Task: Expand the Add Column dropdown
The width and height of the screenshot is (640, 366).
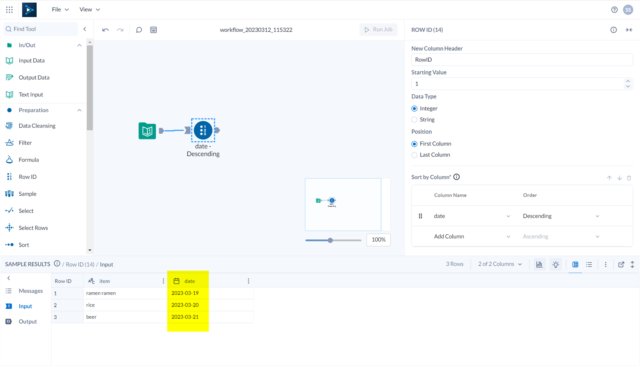Action: tap(471, 236)
